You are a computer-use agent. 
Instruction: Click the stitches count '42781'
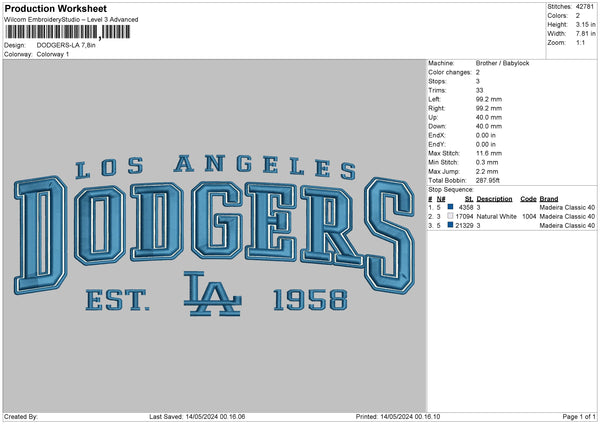pyautogui.click(x=585, y=7)
